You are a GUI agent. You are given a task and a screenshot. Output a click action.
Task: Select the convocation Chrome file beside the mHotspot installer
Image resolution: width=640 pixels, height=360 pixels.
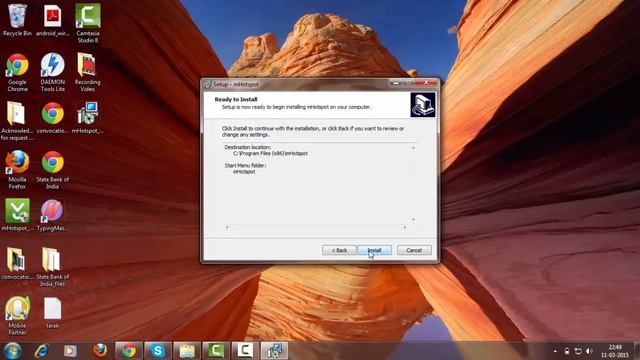point(53,118)
